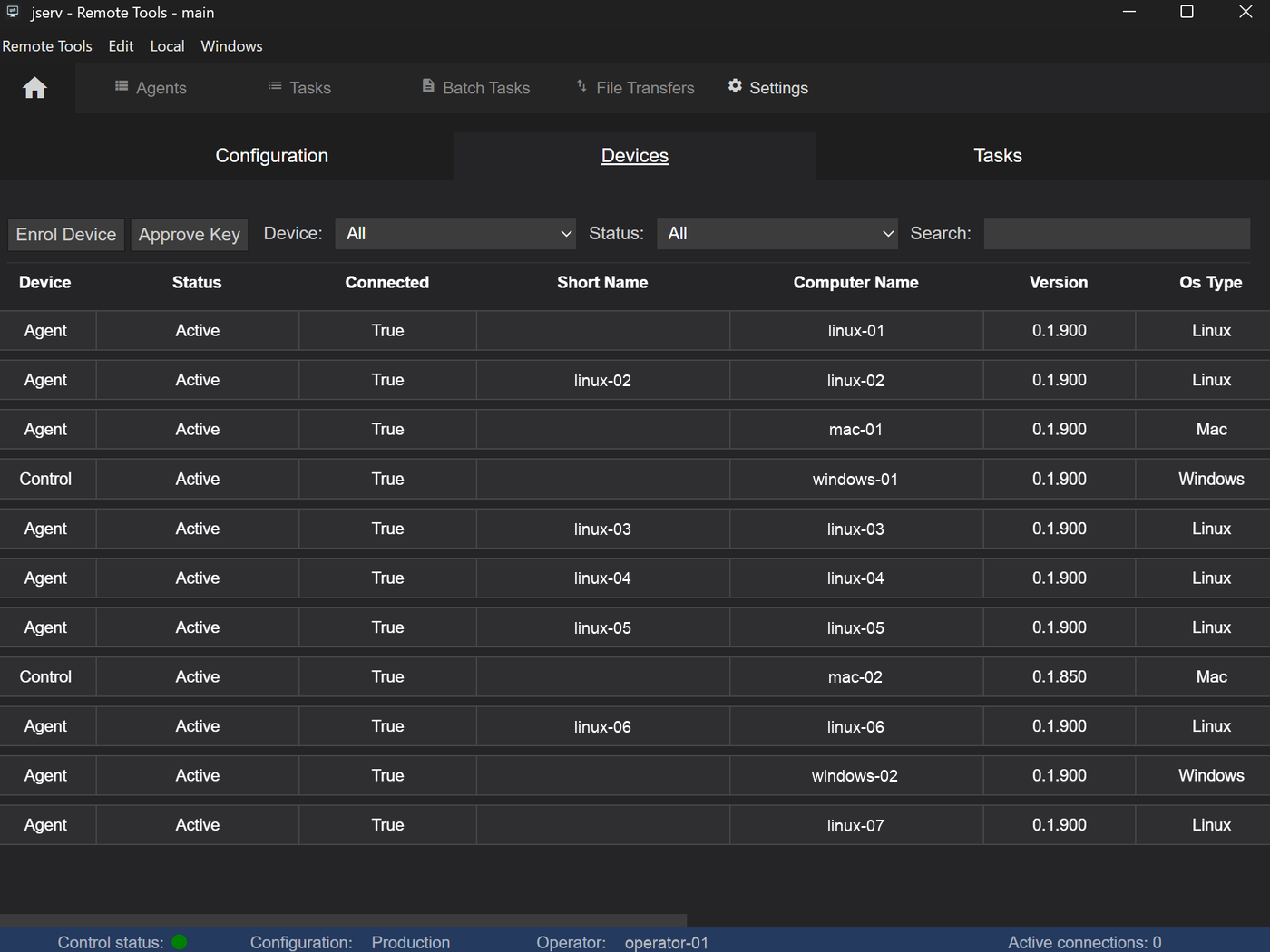Open the Status filter dropdown
This screenshot has width=1270, height=952.
[x=777, y=234]
